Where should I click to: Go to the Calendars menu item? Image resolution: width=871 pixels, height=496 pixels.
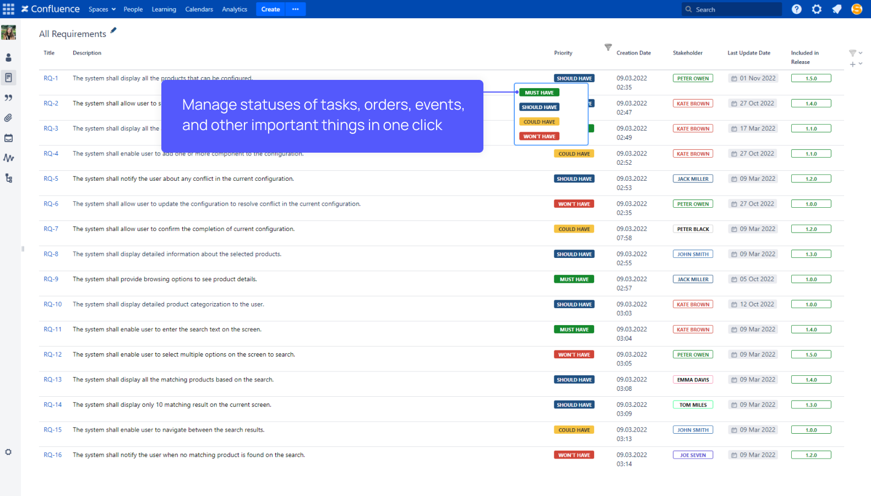click(x=199, y=9)
